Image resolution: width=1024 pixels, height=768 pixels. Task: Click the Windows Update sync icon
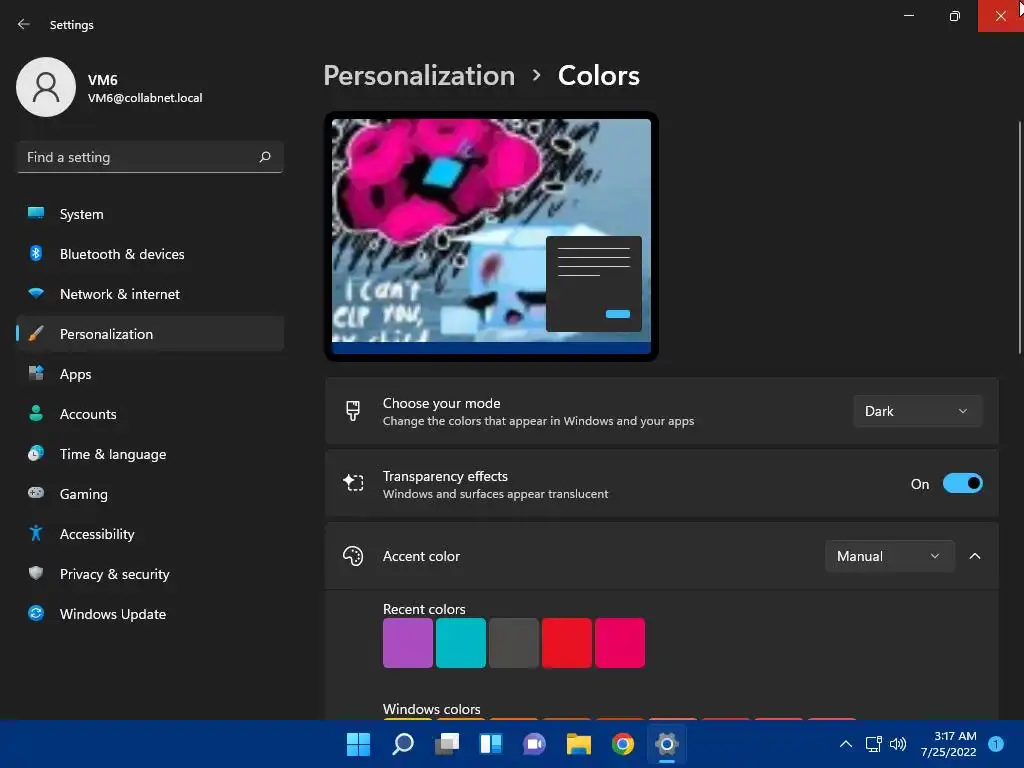[36, 613]
